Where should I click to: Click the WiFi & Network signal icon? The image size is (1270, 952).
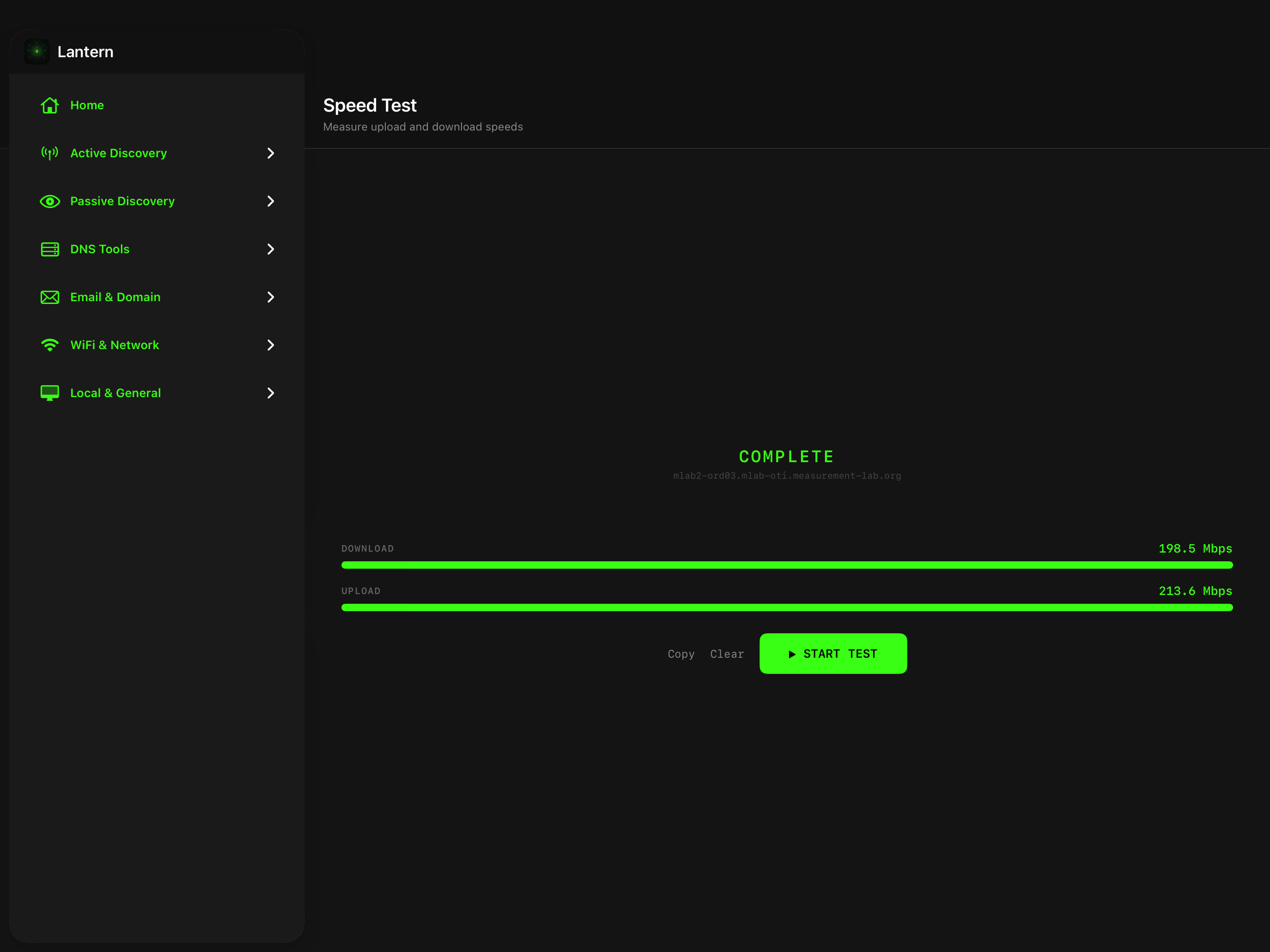coord(50,345)
